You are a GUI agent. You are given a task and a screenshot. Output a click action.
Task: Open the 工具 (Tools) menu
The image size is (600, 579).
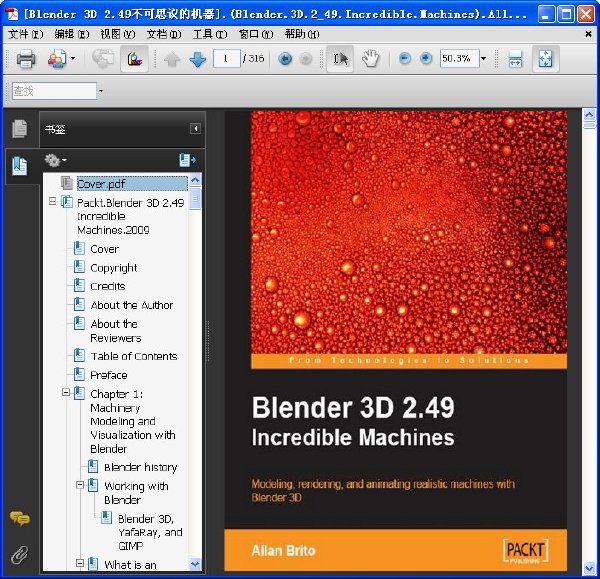tap(210, 34)
